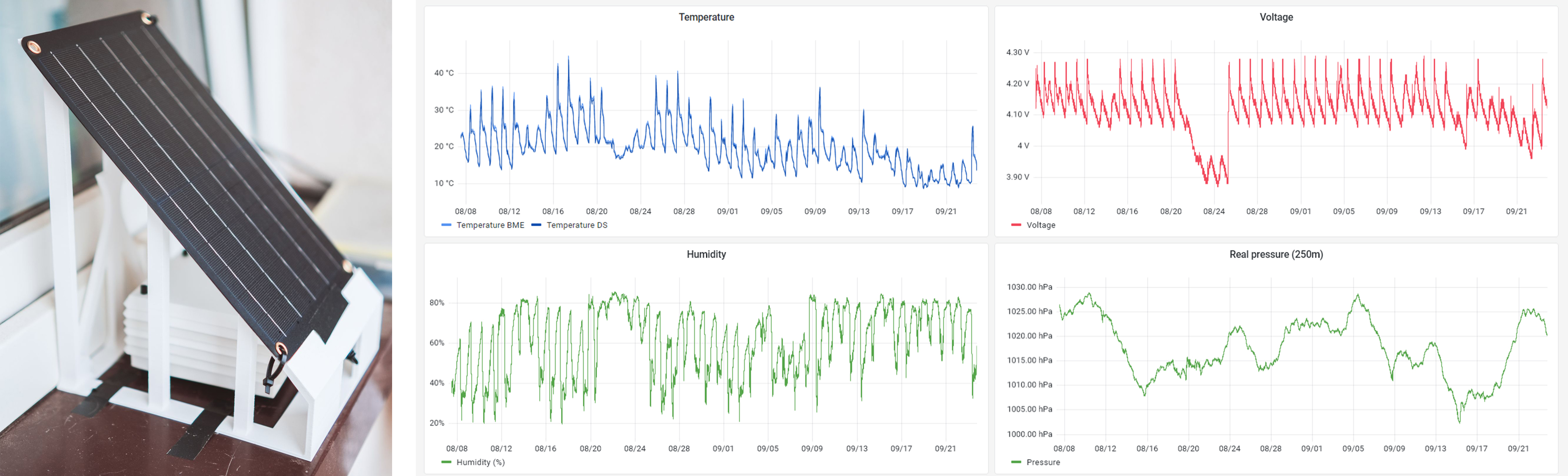Click the green Pressure legend color swatch
This screenshot has width=1568, height=476.
click(1016, 462)
